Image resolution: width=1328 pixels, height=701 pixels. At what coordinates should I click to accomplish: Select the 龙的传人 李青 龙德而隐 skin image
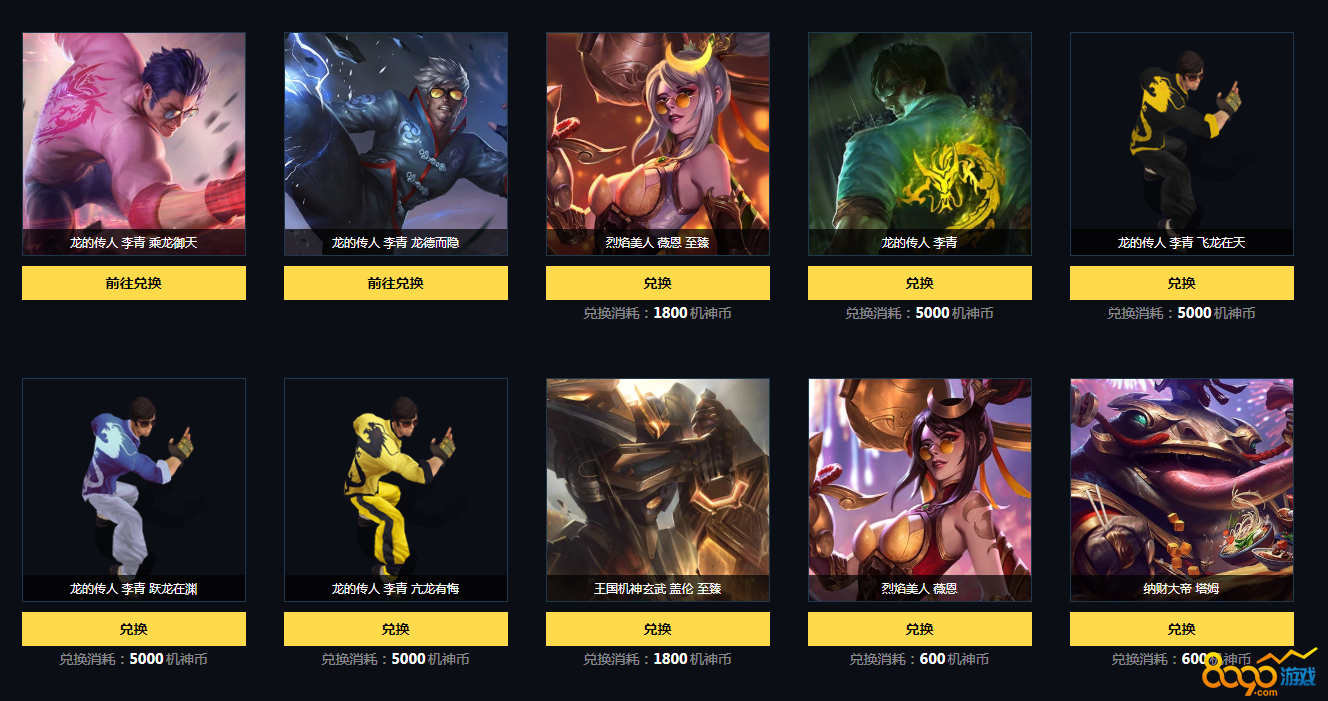(x=396, y=144)
